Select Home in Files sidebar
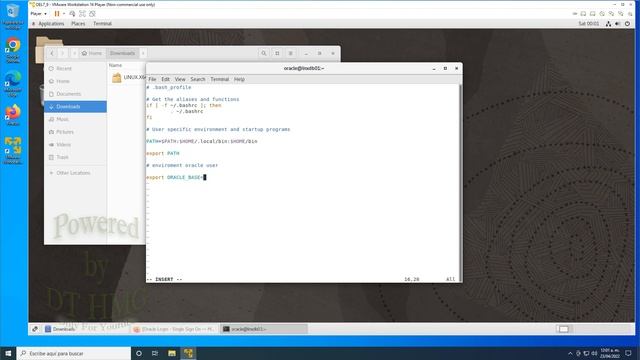This screenshot has width=640, height=360. 76,81
